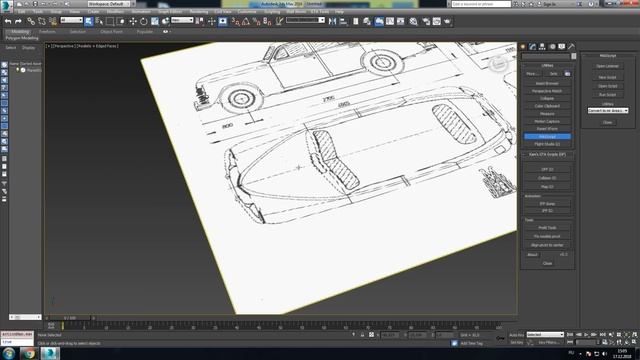Viewport: 640px width, 360px height.
Task: Toggle Spinner Snap
Action: click(267, 21)
